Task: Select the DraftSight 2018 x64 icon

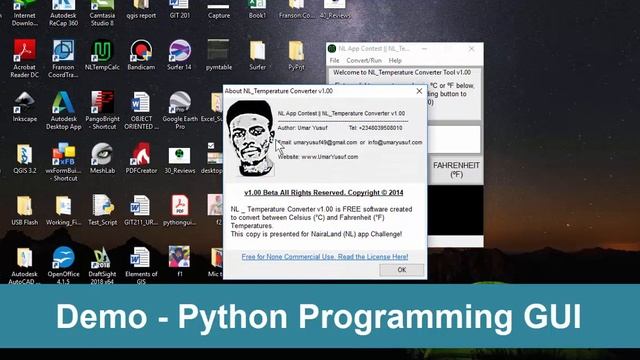Action: (x=102, y=265)
